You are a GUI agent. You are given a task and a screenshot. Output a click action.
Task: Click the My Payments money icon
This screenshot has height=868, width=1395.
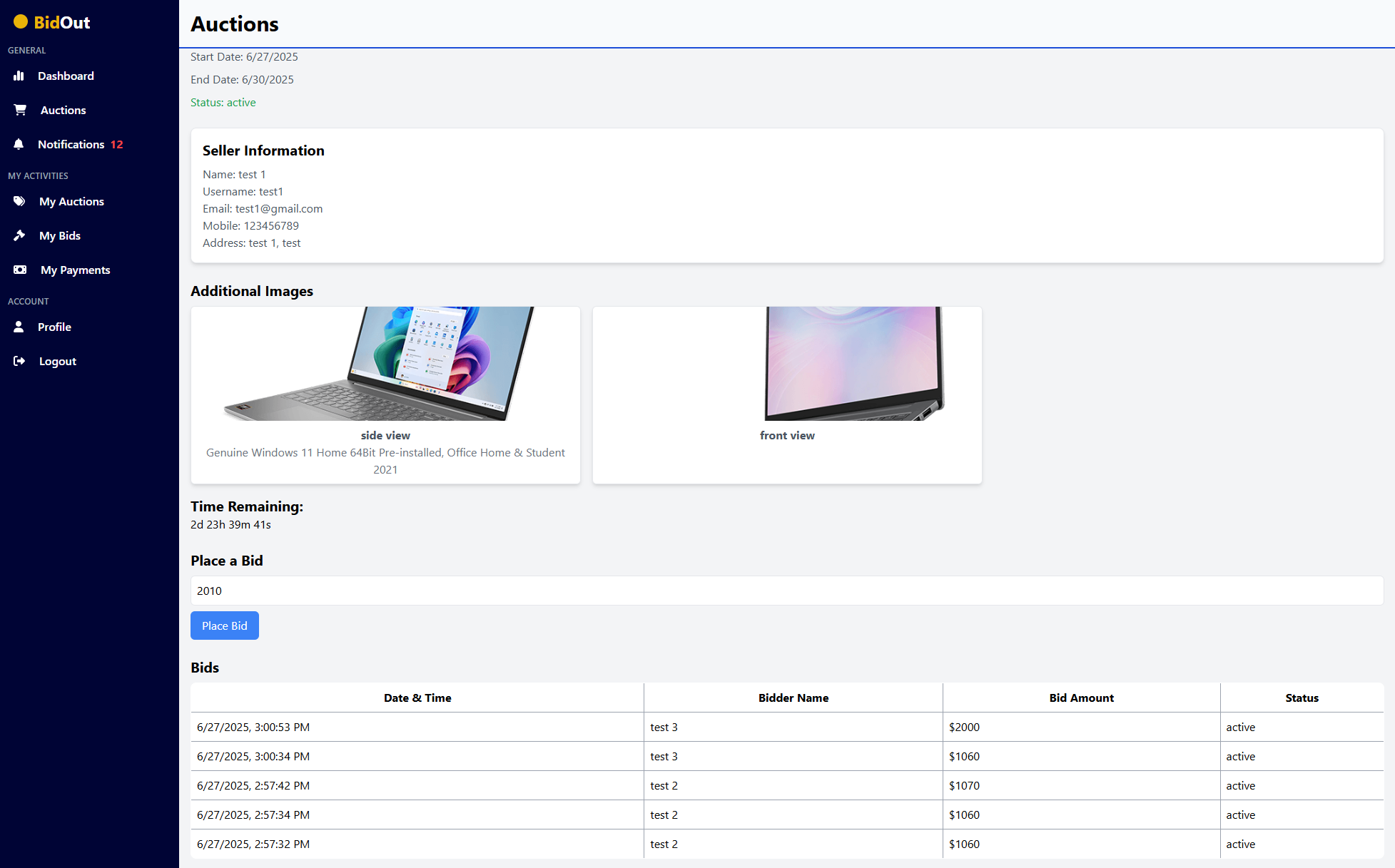pos(20,270)
